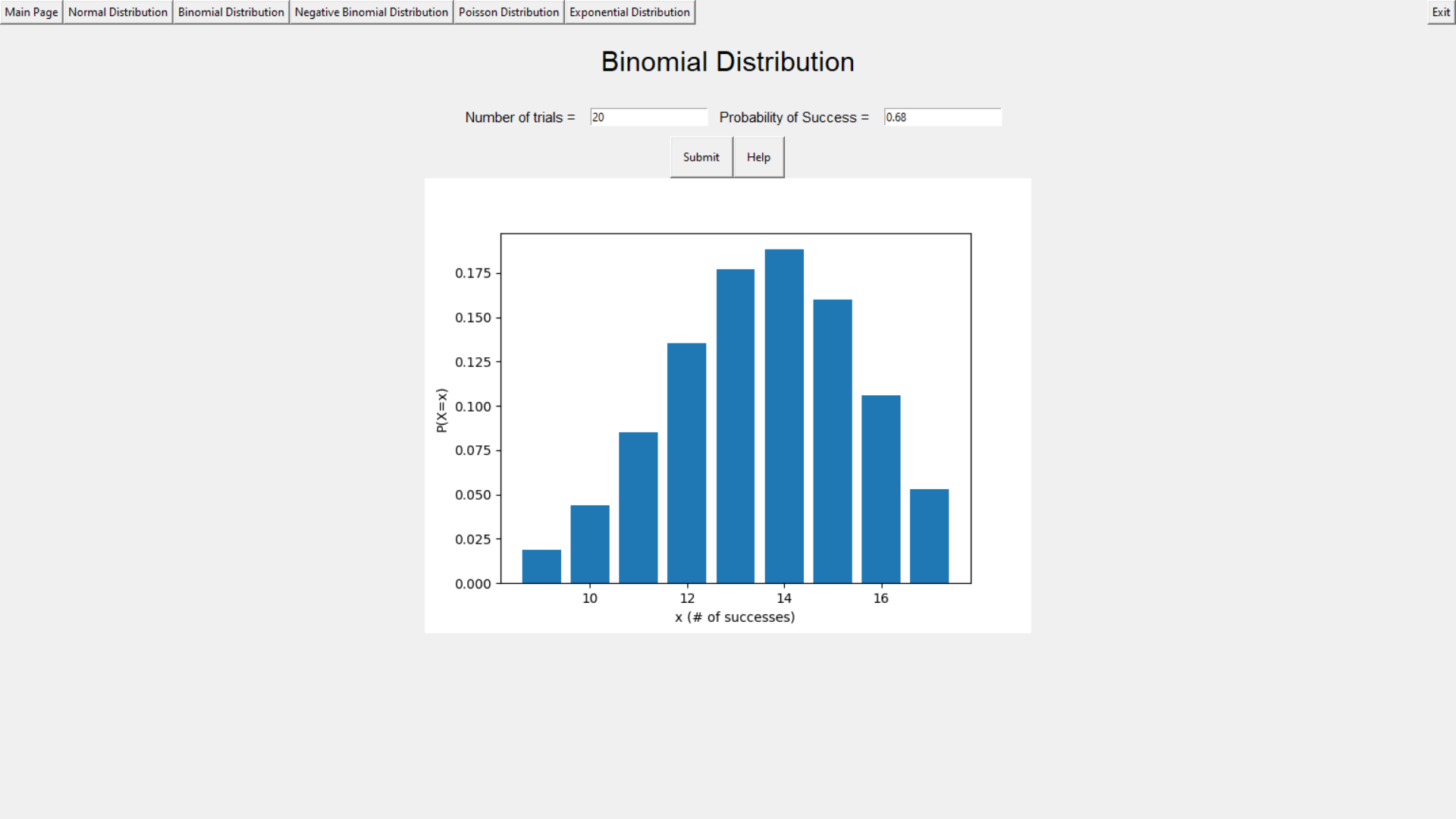
Task: Click the bar at x=10
Action: tap(590, 544)
